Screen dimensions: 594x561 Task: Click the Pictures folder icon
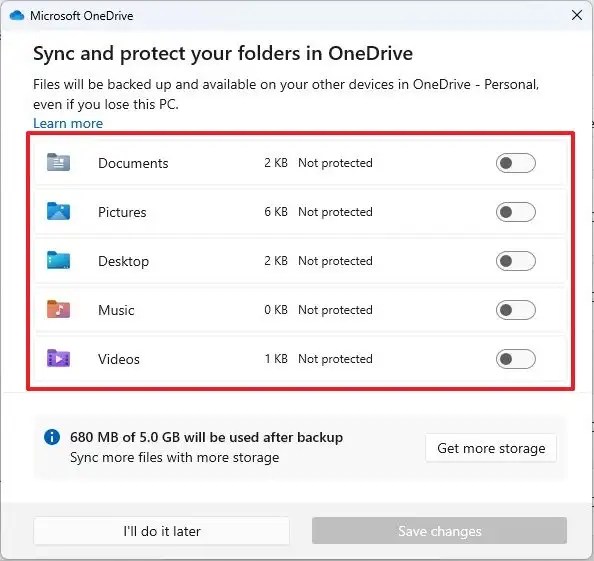(58, 211)
